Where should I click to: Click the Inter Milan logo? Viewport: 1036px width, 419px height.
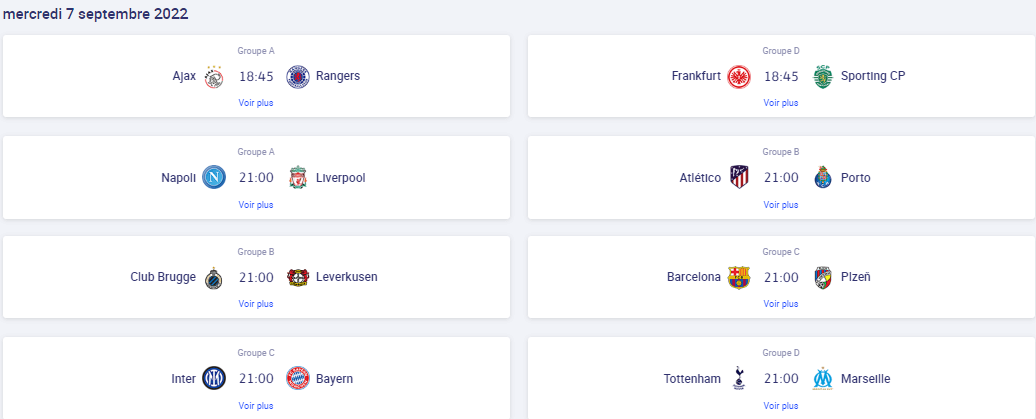pos(214,379)
